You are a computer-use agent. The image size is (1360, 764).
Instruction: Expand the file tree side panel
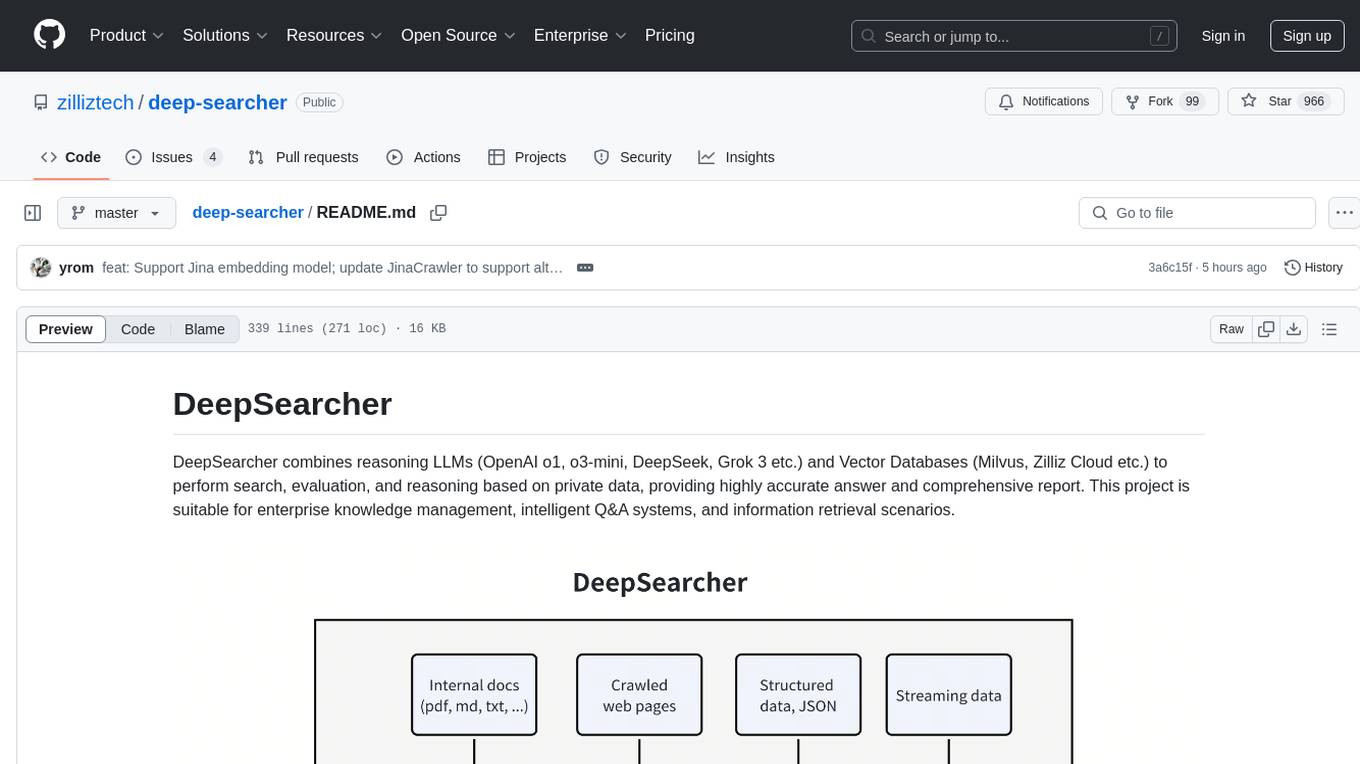tap(33, 213)
